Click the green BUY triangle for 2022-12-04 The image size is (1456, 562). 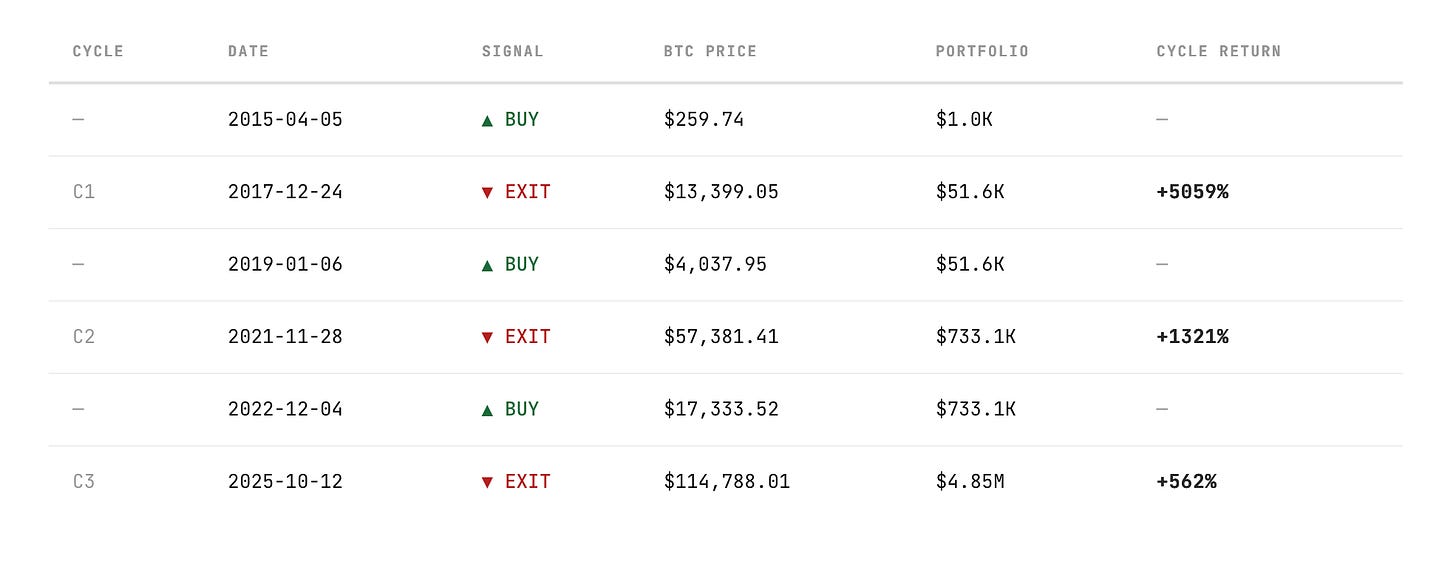(487, 410)
